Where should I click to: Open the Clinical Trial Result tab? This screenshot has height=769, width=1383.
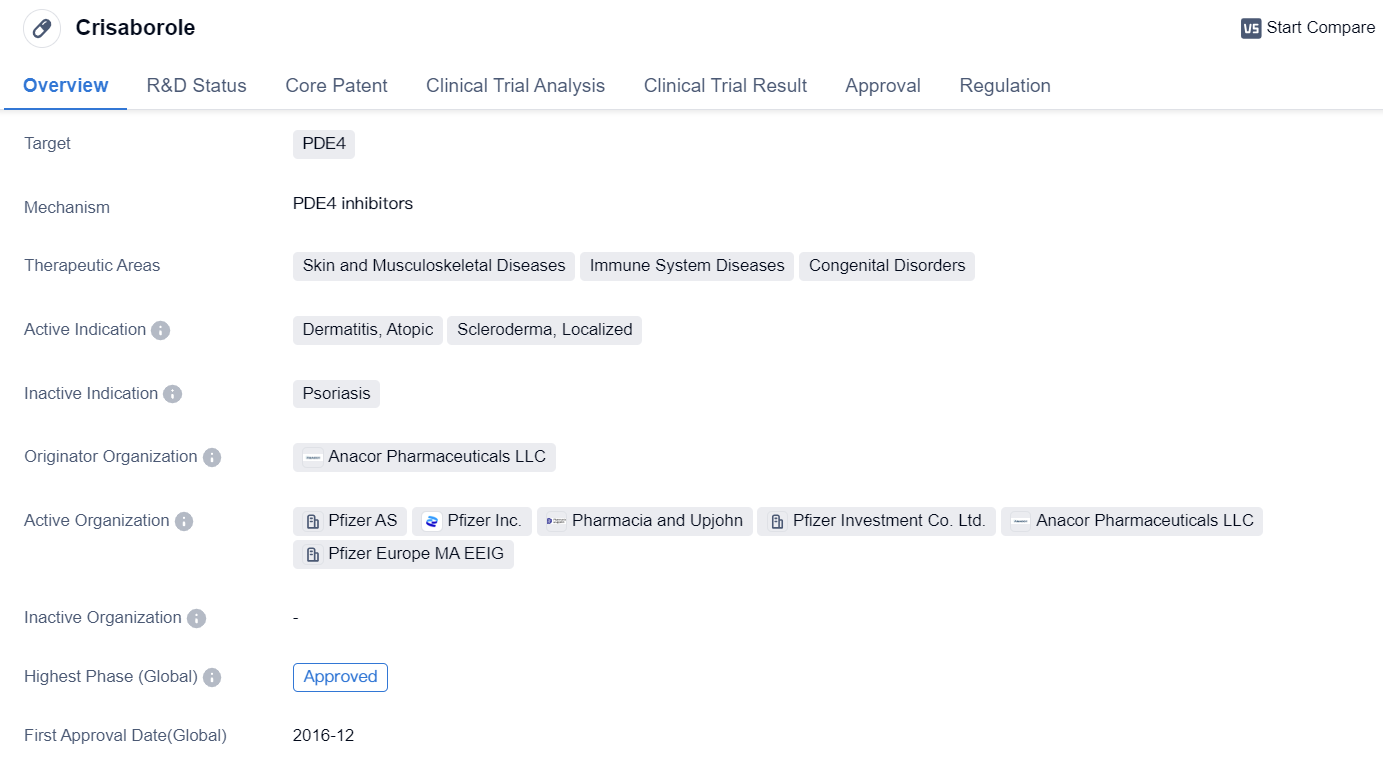click(x=725, y=86)
